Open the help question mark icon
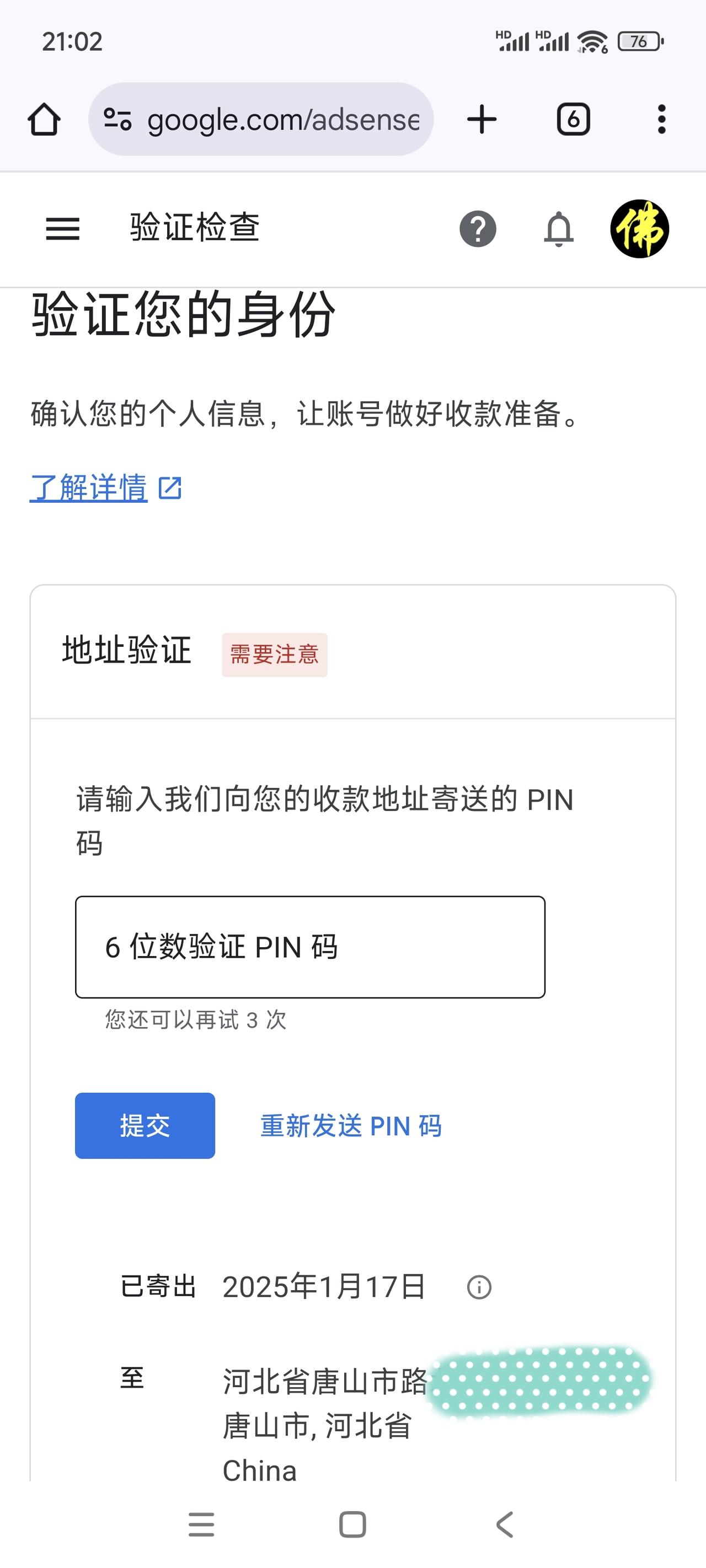 tap(478, 229)
